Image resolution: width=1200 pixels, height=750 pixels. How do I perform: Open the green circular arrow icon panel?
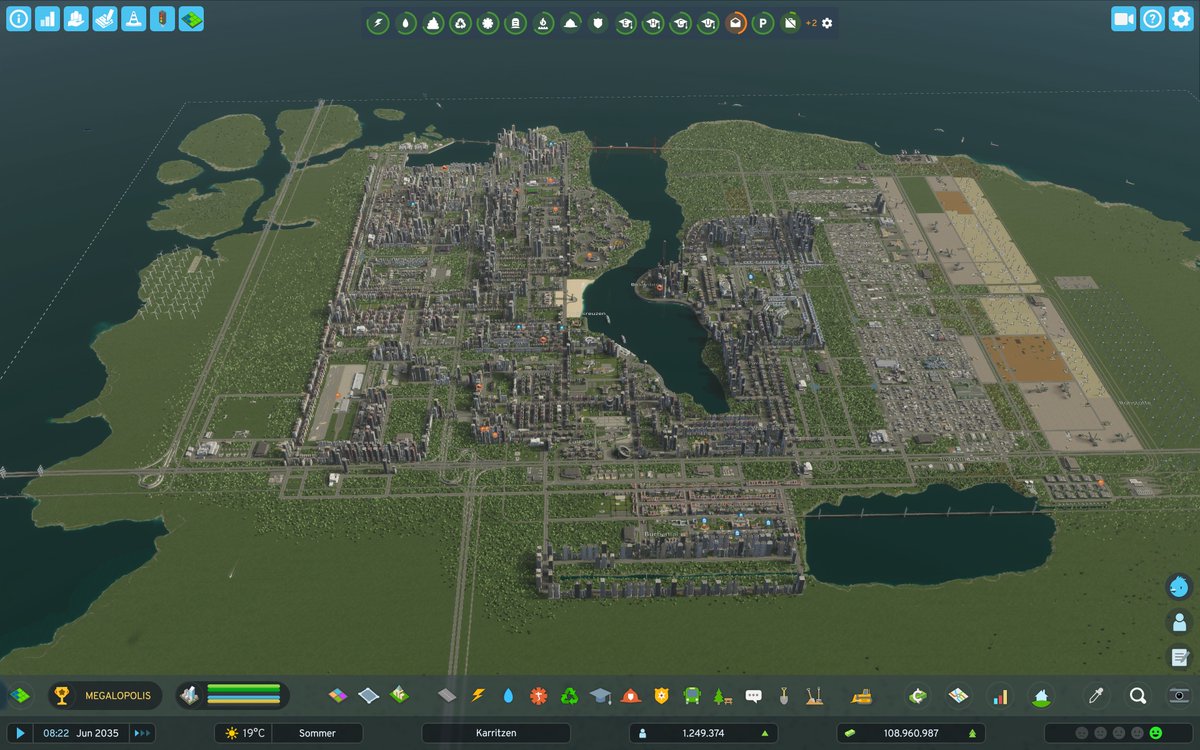[x=919, y=696]
